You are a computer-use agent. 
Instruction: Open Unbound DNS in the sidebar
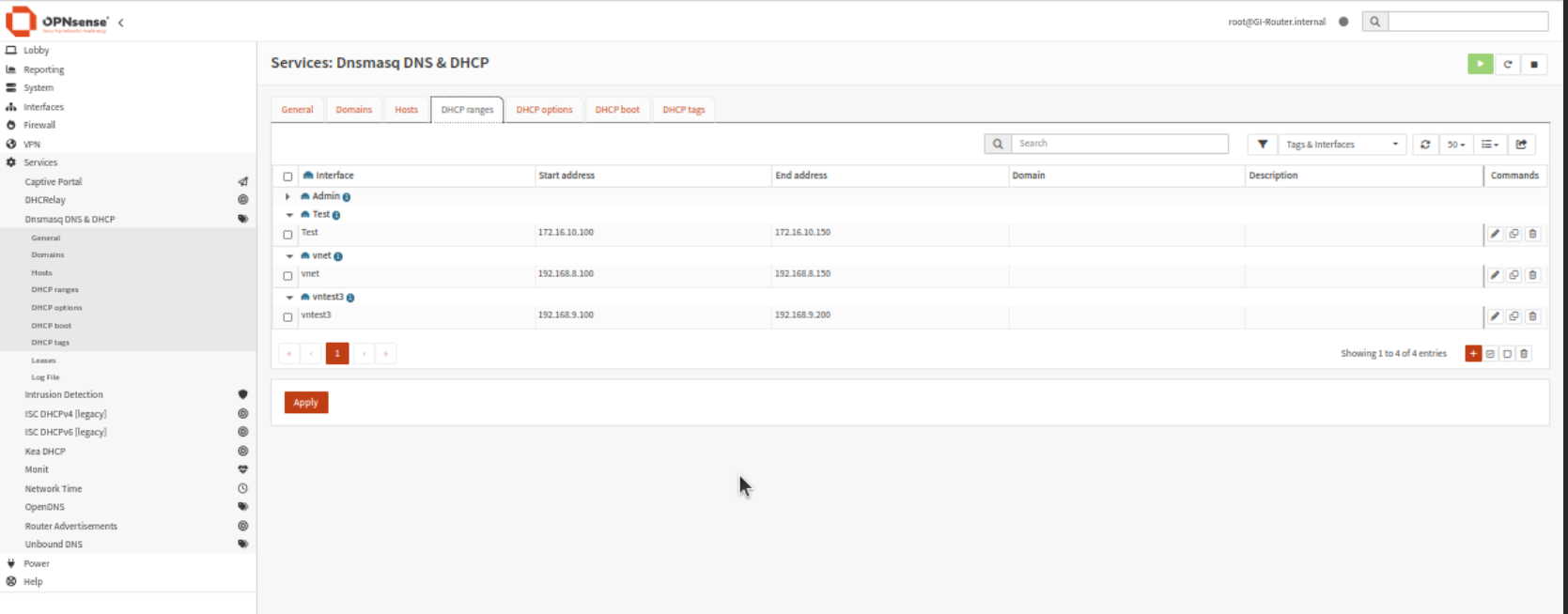(54, 545)
